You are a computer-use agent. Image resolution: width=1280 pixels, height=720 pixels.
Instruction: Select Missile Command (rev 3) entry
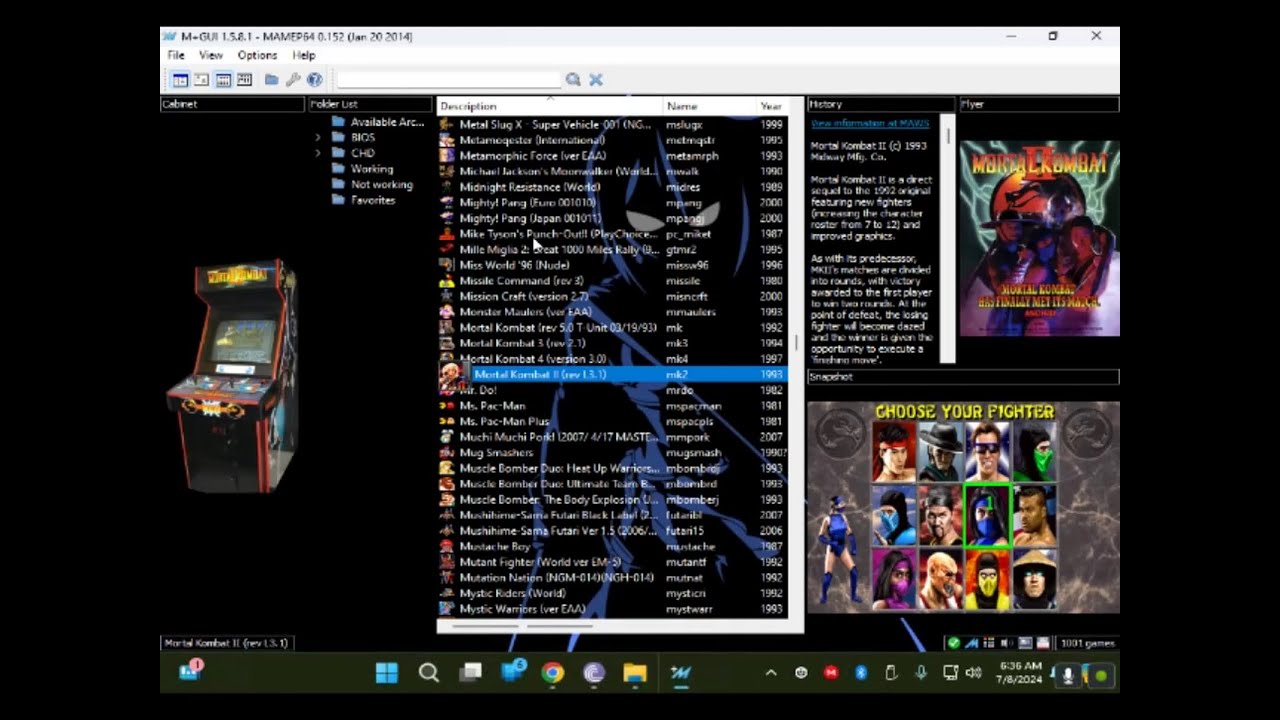tap(612, 281)
